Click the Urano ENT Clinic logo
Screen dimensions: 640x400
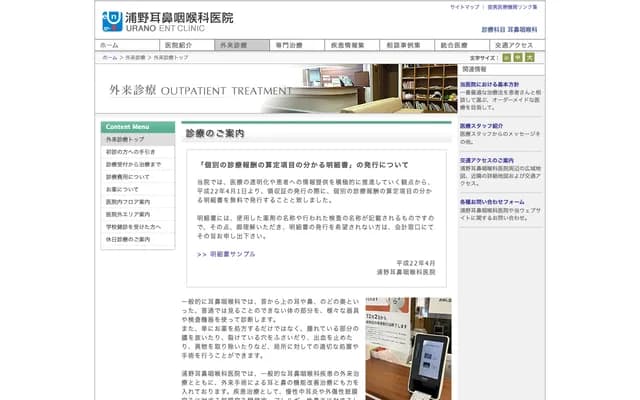coord(168,20)
